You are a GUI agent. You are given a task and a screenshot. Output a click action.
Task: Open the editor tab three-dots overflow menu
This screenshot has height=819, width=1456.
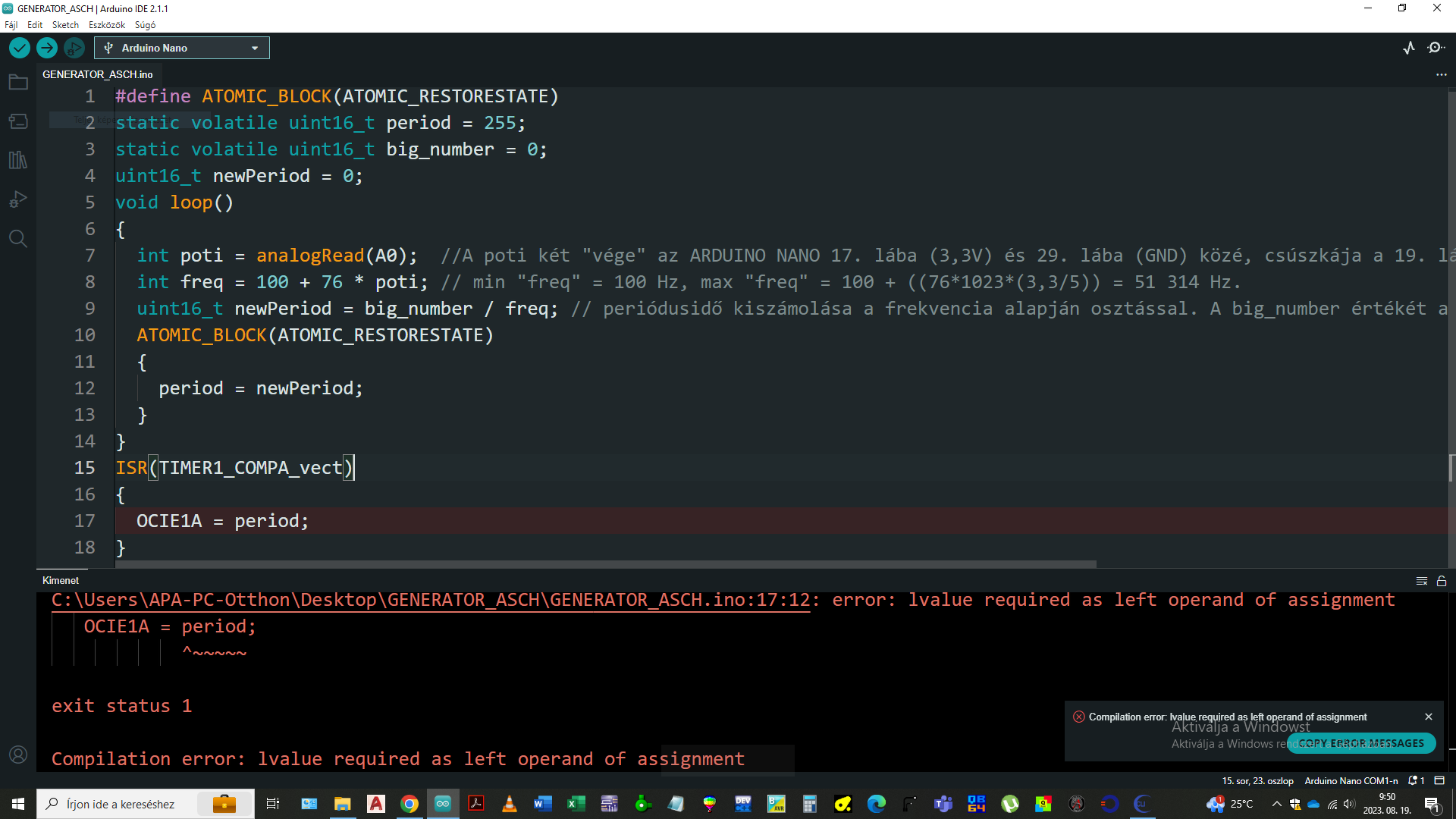pos(1441,74)
